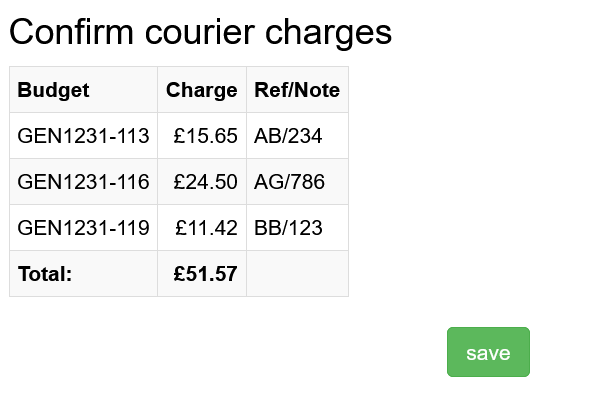This screenshot has height=407, width=608.
Task: Click the £24.50 charge cell
Action: (x=205, y=182)
